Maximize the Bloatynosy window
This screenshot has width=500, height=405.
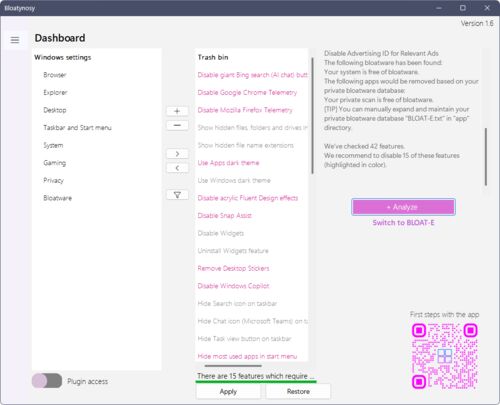(463, 8)
